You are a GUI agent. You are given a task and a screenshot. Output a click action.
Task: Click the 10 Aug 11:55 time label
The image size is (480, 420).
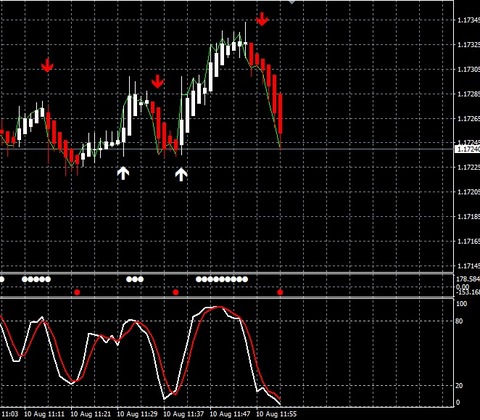(x=276, y=414)
